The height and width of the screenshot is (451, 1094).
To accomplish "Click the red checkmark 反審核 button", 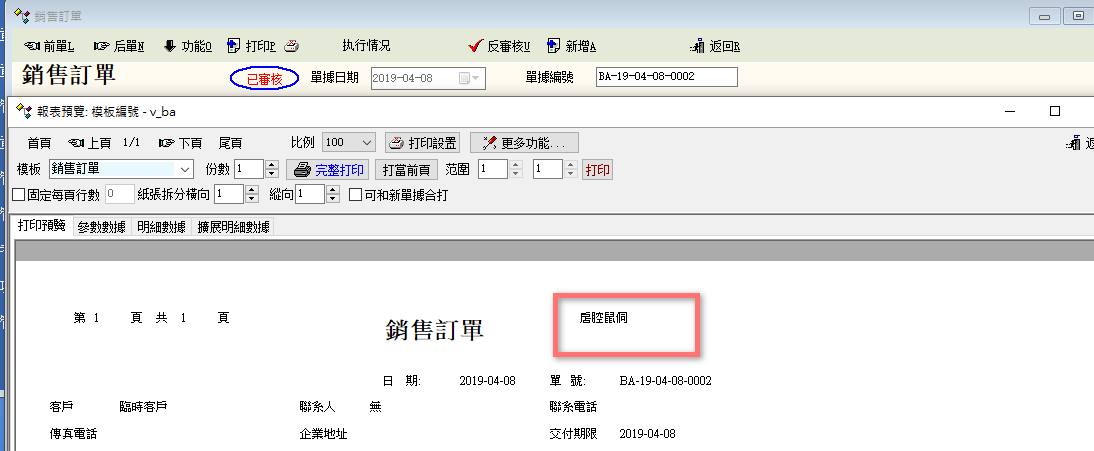I will click(x=499, y=46).
